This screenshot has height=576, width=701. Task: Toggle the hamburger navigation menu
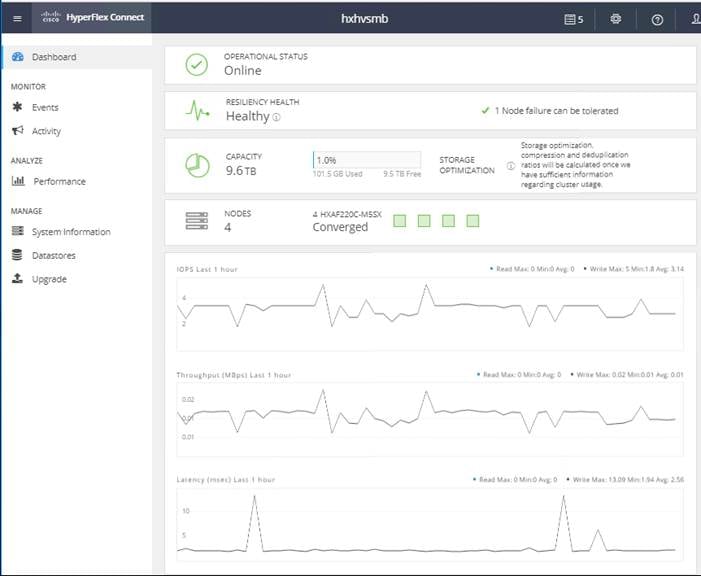[17, 18]
